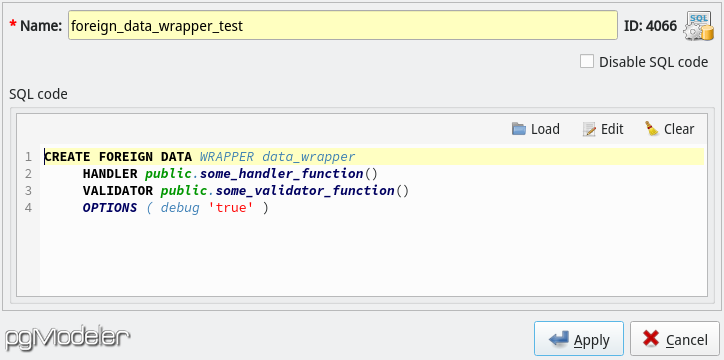Focus the Name input field
This screenshot has width=724, height=360.
click(x=343, y=25)
